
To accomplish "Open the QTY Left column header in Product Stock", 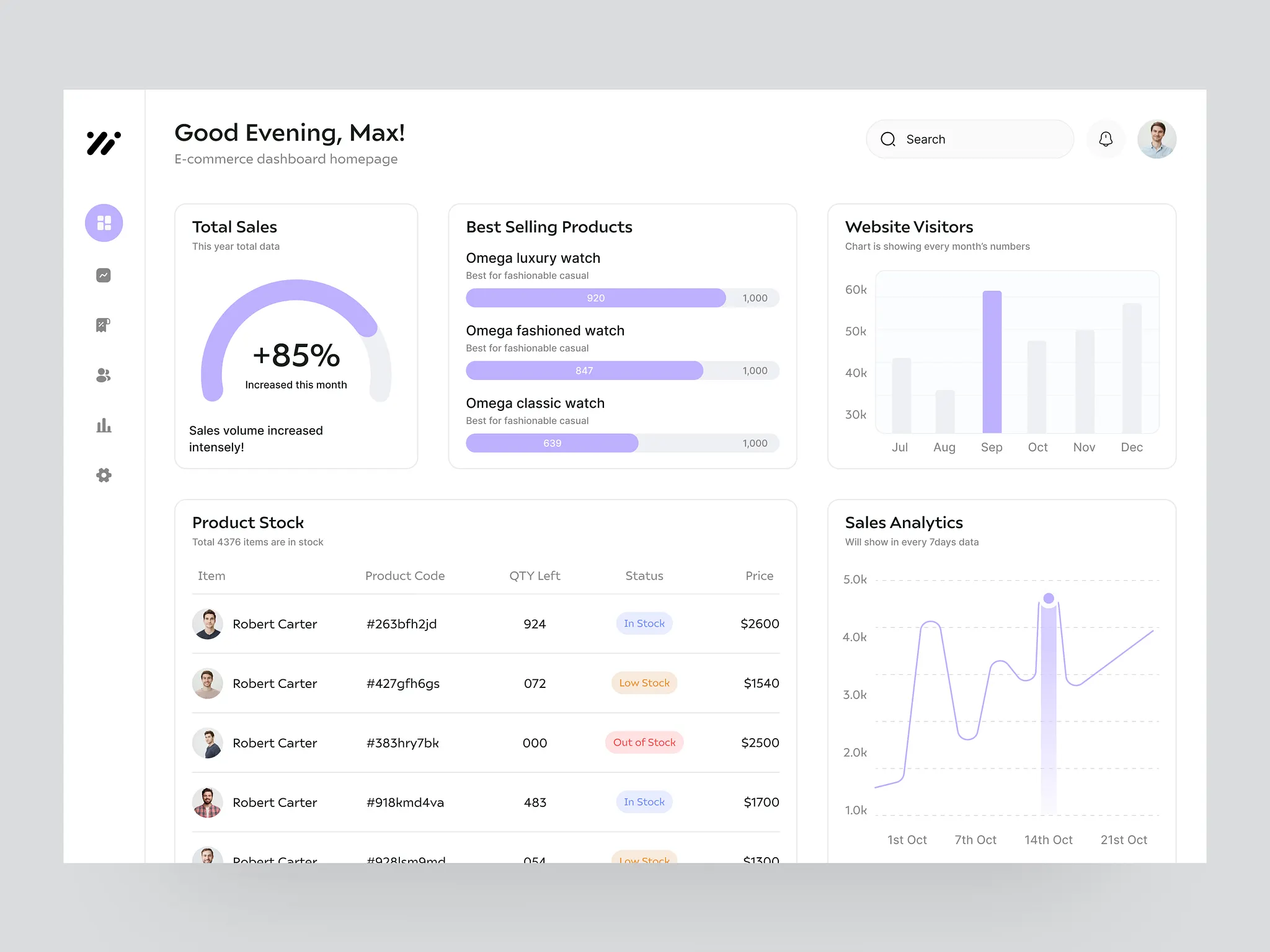I will (x=534, y=576).
